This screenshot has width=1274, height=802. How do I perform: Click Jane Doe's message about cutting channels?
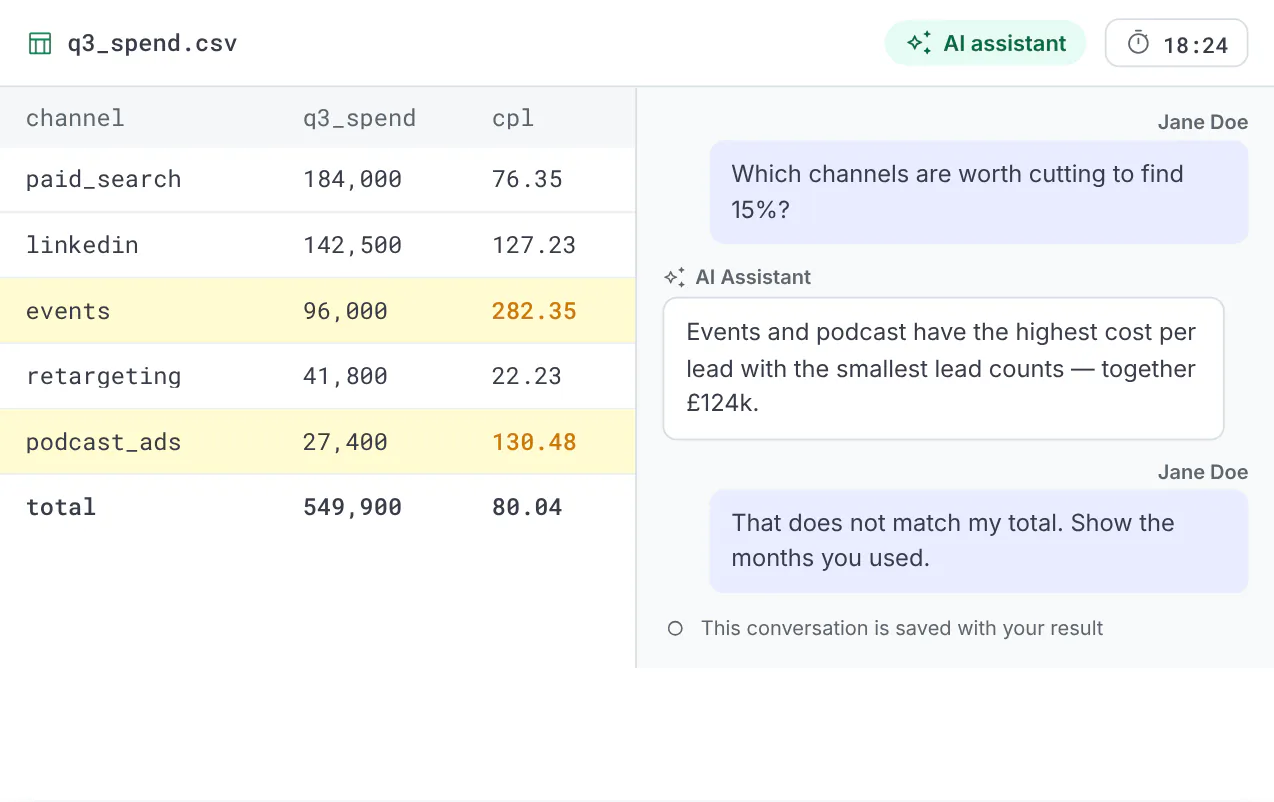979,192
